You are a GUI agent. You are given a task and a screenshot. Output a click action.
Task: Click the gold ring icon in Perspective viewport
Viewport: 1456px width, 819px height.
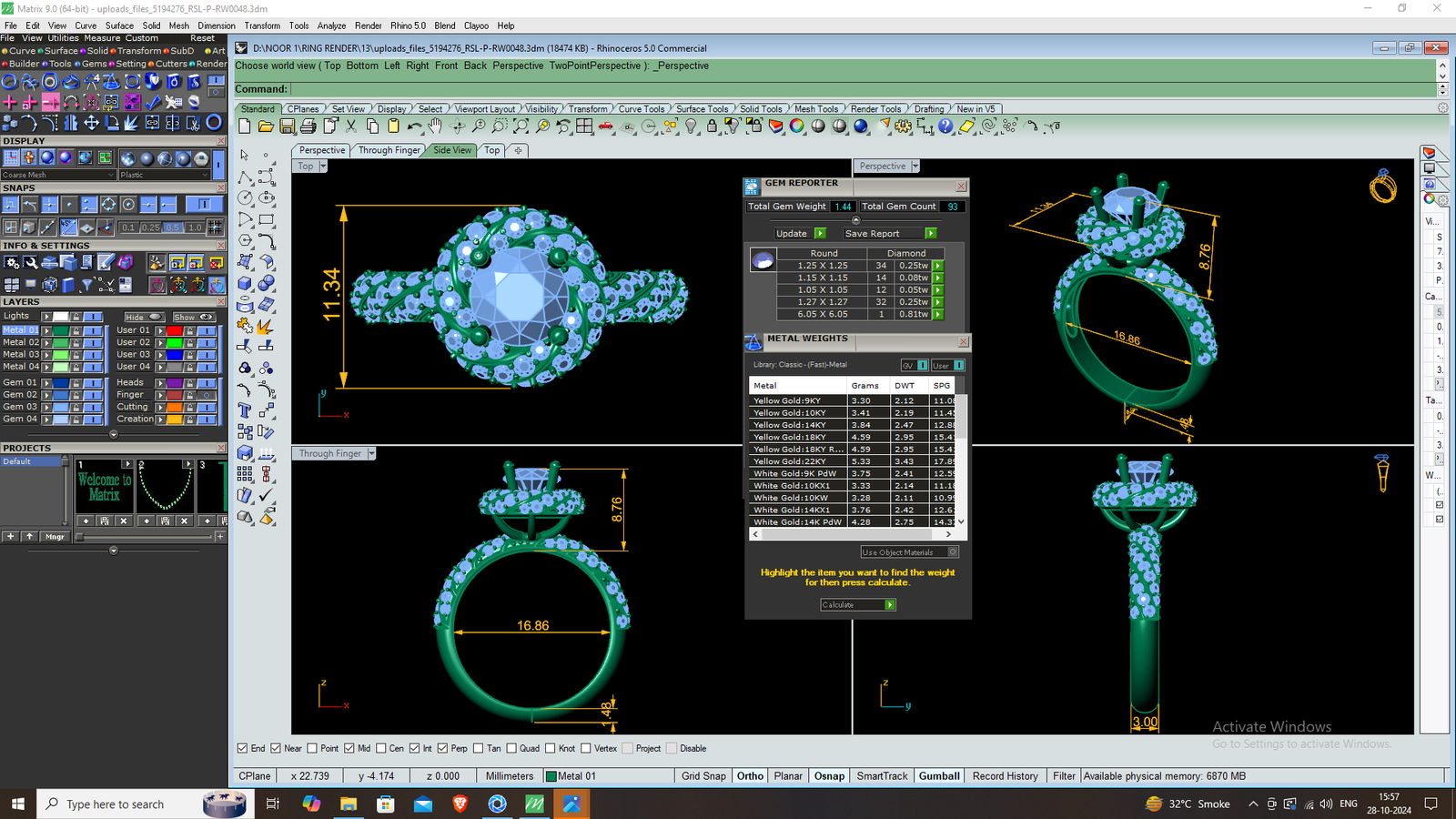(1383, 187)
